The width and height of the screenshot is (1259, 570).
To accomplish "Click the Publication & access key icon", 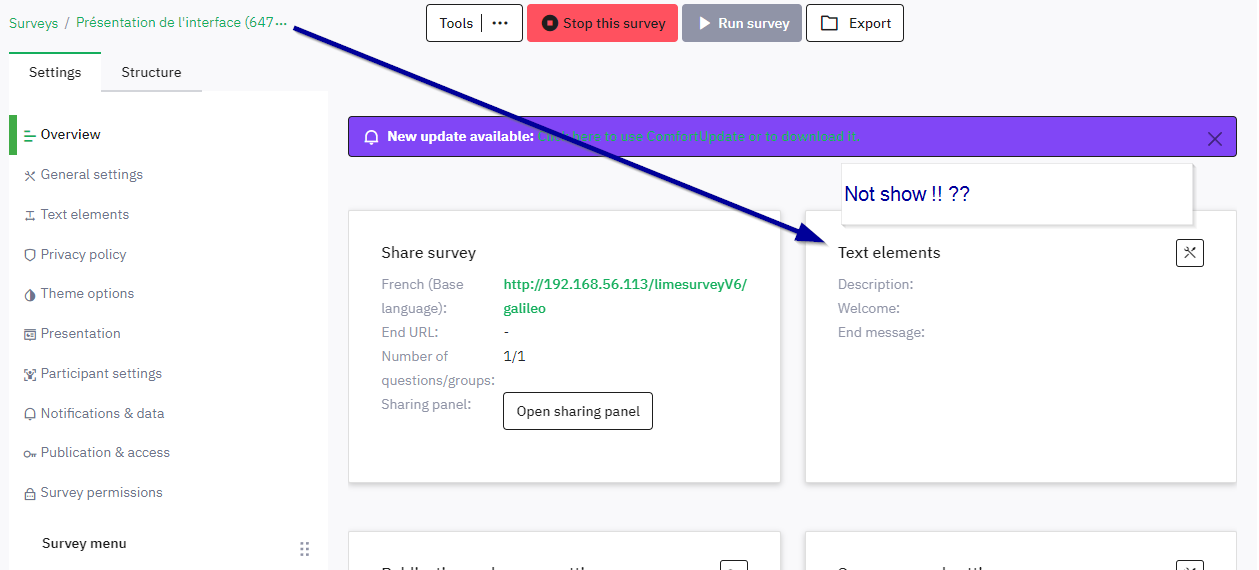I will tap(30, 453).
